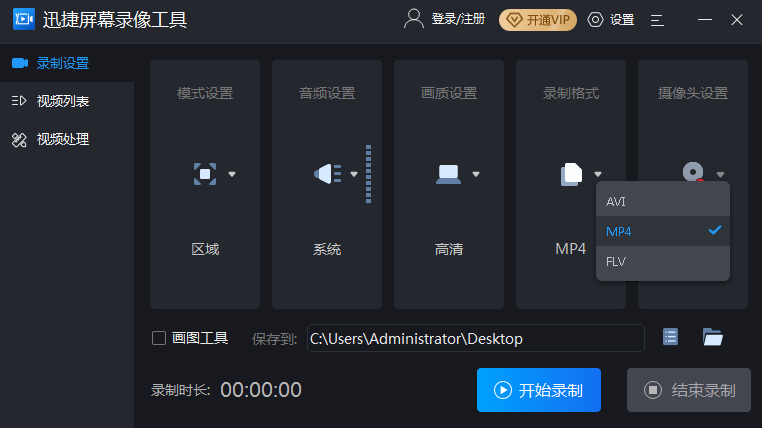This screenshot has width=762, height=428.
Task: Enable the 画图工具 checkbox
Action: pos(159,338)
